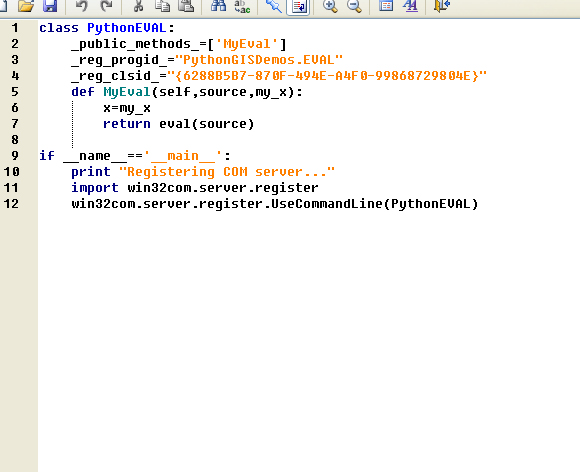This screenshot has height=472, width=580.
Task: Paste from clipboard using the paste icon
Action: point(186,6)
